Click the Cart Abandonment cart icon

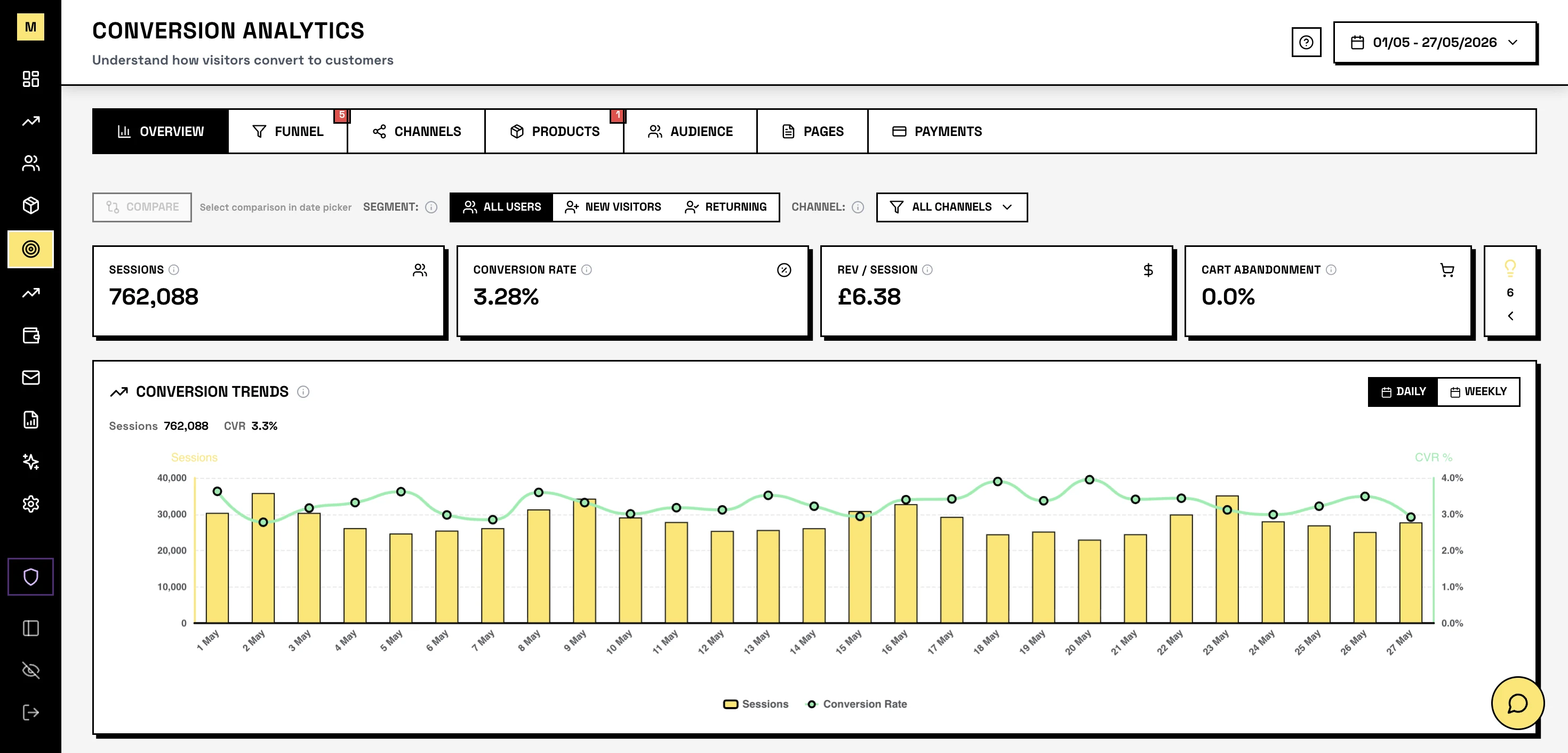coord(1447,270)
